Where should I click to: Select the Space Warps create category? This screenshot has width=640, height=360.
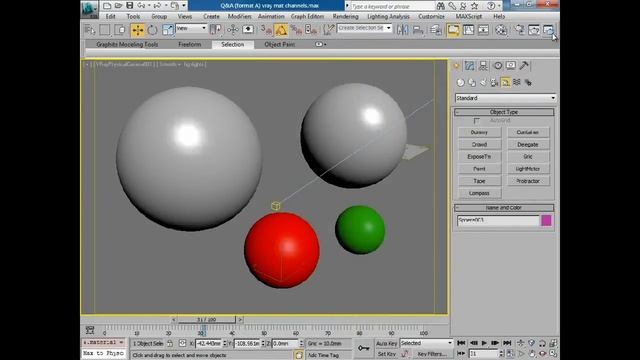pos(517,82)
